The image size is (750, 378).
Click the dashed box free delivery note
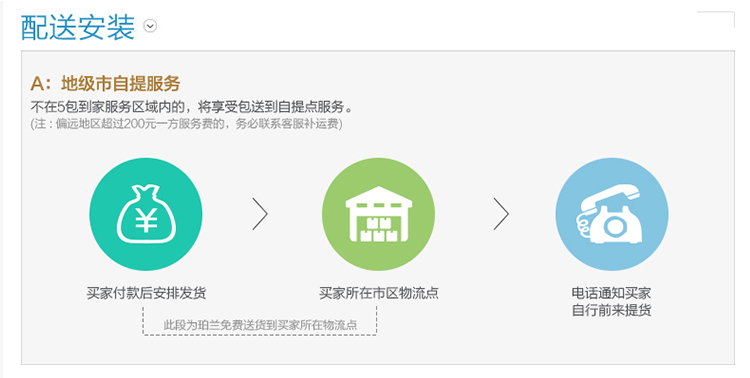coord(260,325)
